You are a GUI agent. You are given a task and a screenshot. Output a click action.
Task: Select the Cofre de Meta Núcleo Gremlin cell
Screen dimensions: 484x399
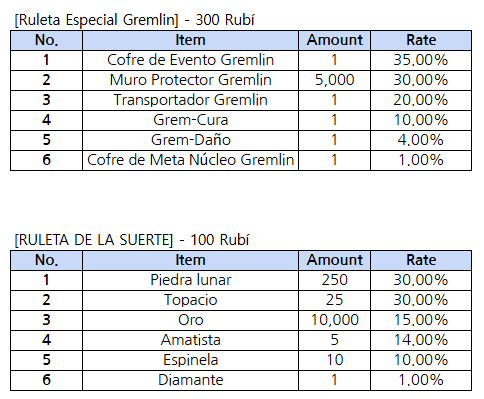point(190,160)
